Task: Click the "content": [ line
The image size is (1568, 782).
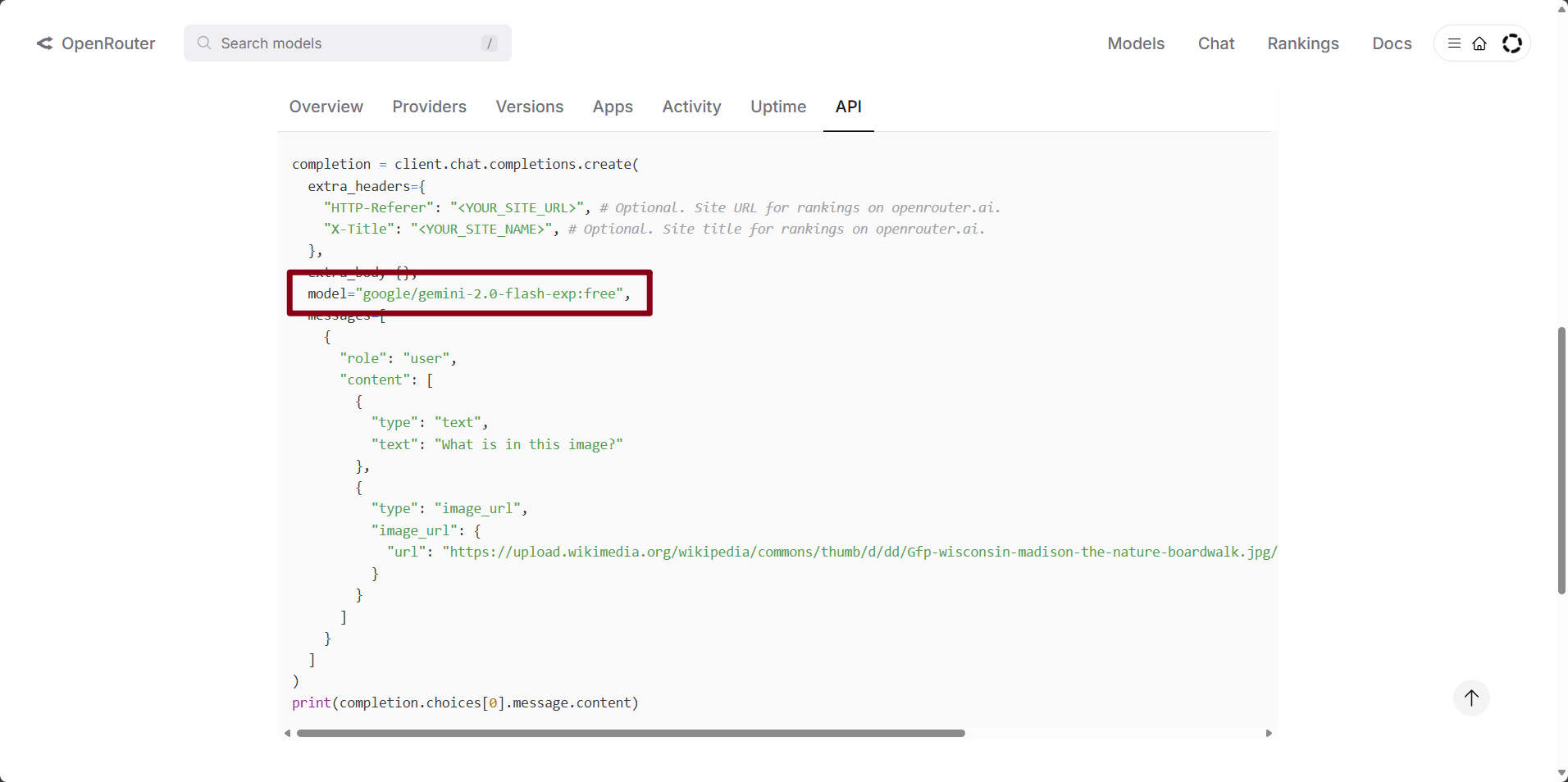Action: 386,380
